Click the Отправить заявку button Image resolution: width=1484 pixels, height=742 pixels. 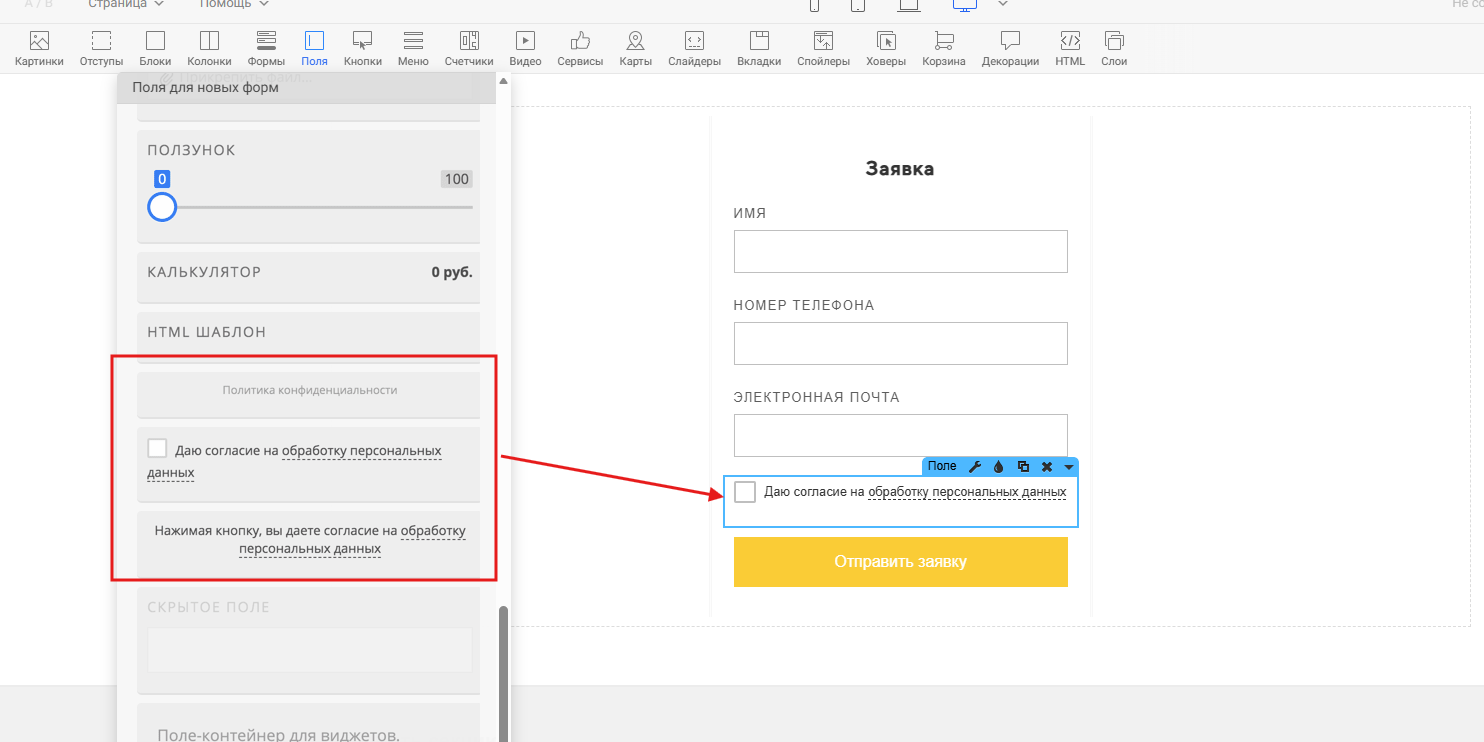(x=901, y=562)
